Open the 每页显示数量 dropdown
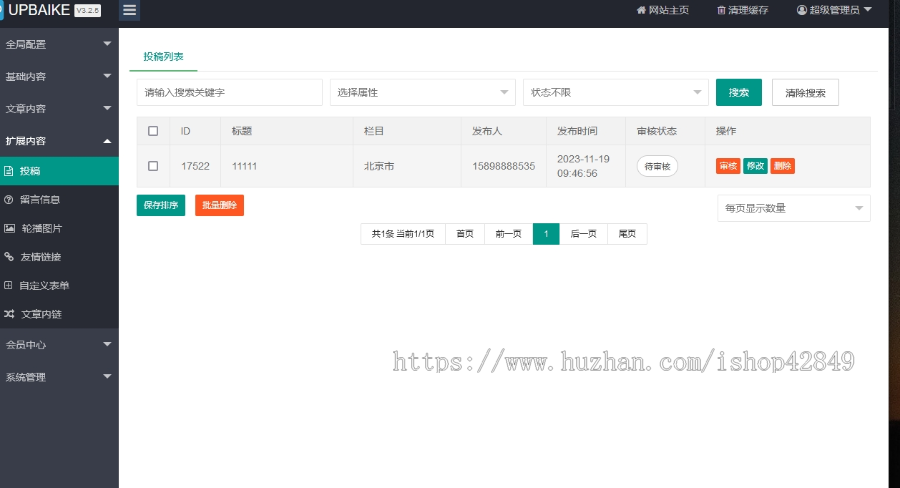Viewport: 900px width, 488px height. (794, 208)
